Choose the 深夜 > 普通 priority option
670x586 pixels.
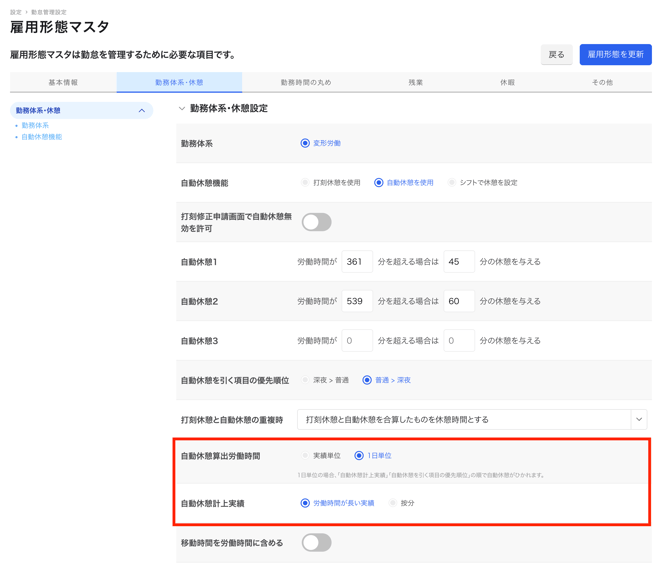305,380
